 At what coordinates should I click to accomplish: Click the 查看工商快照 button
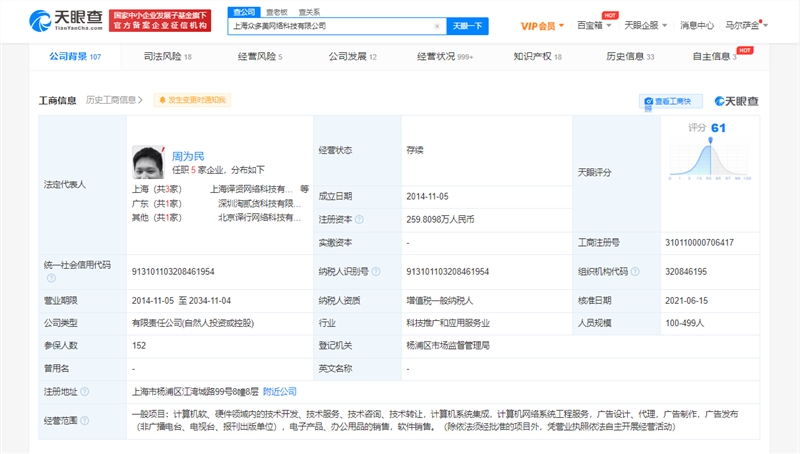(x=670, y=102)
